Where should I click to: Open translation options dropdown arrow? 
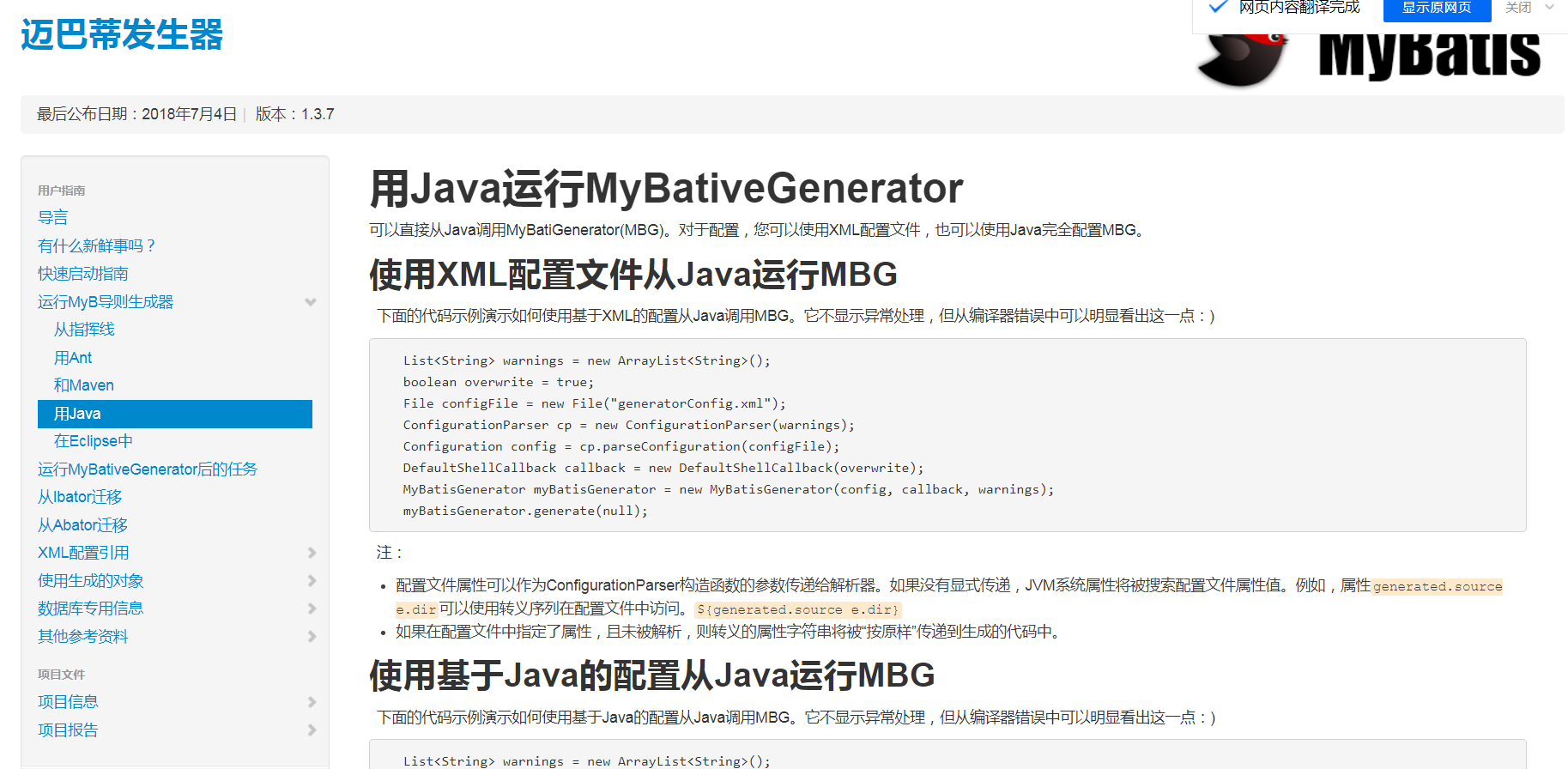click(1550, 7)
